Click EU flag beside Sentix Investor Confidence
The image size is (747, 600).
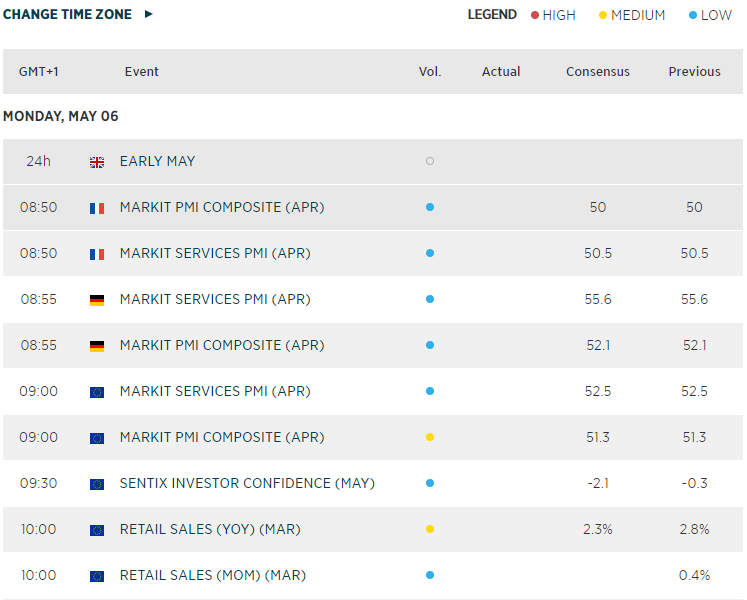point(97,484)
